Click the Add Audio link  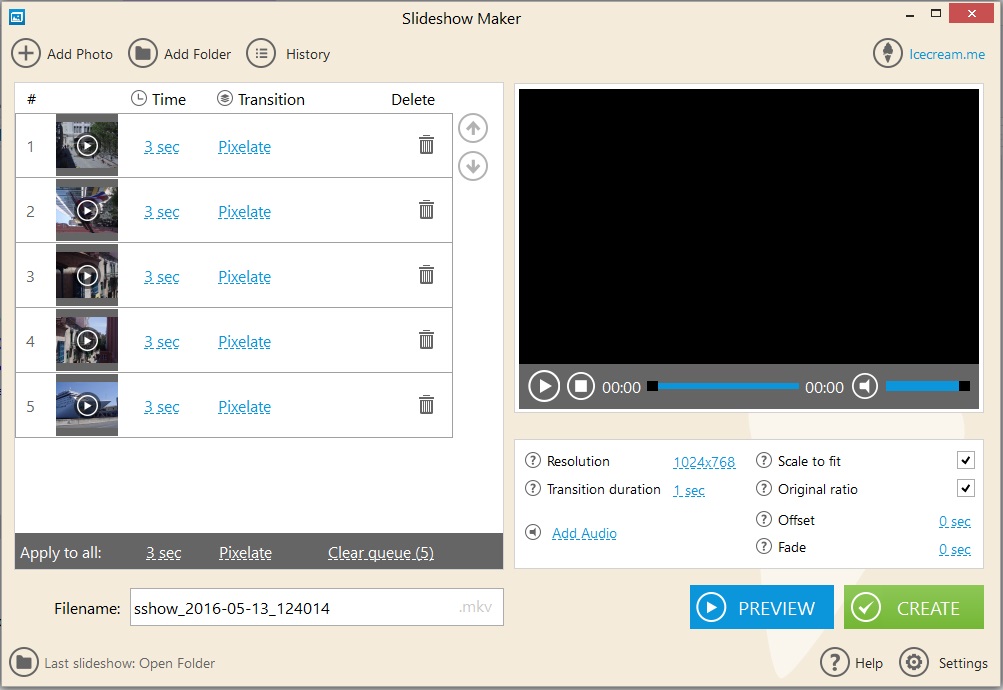point(584,534)
